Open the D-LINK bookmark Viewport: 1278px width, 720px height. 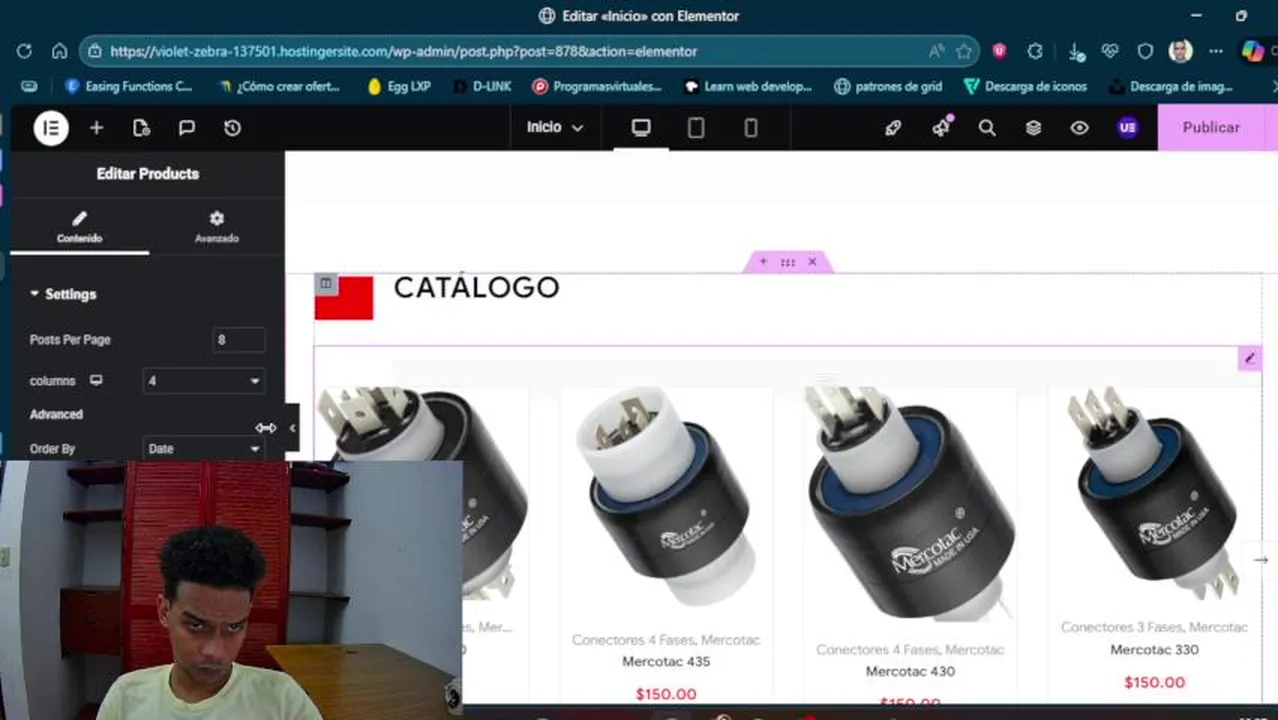482,87
